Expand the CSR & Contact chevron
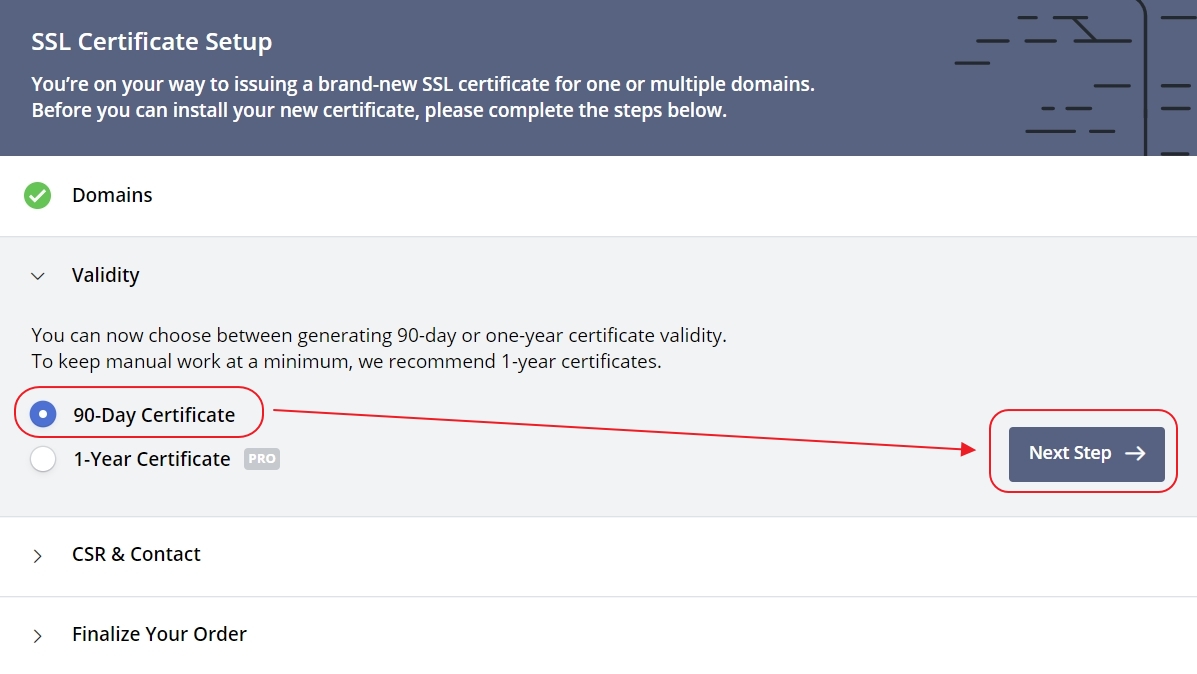1197x674 pixels. [x=37, y=556]
